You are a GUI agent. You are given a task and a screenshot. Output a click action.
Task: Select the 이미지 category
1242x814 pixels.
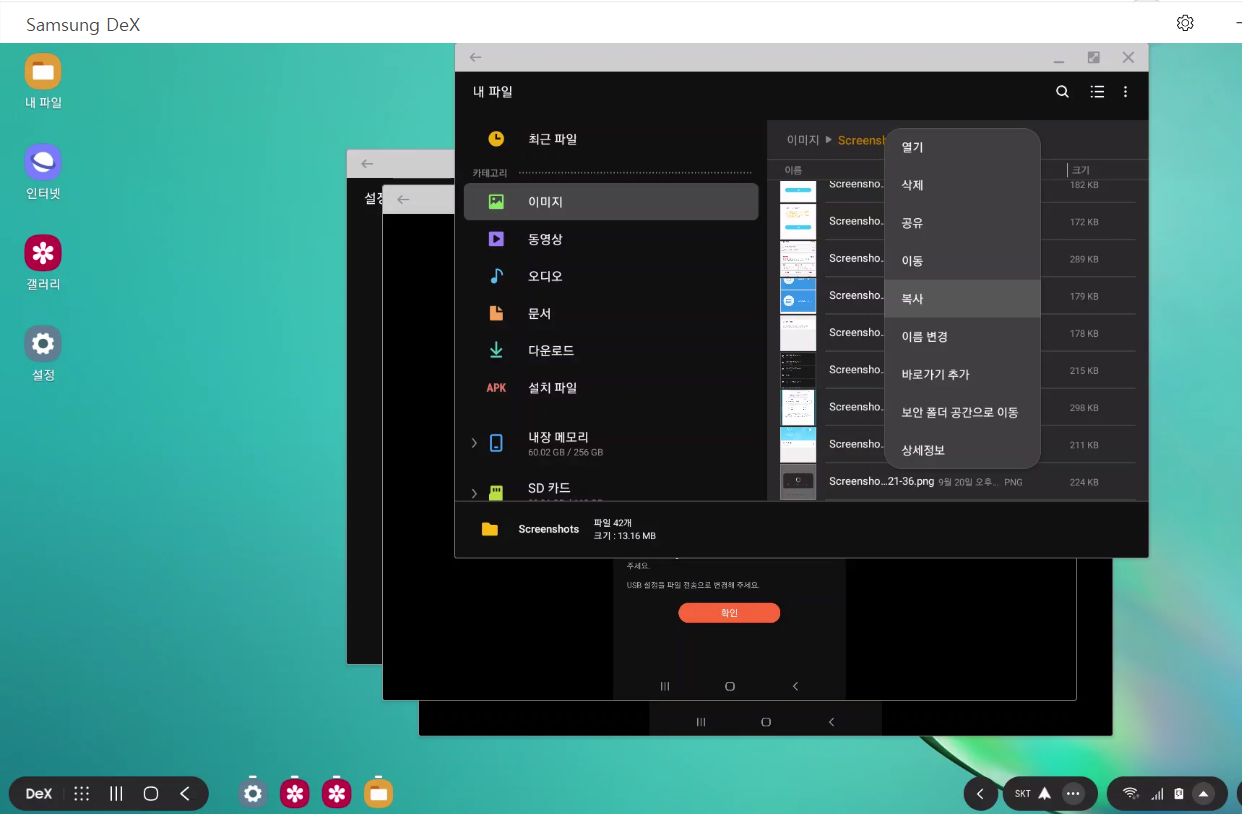(x=611, y=202)
